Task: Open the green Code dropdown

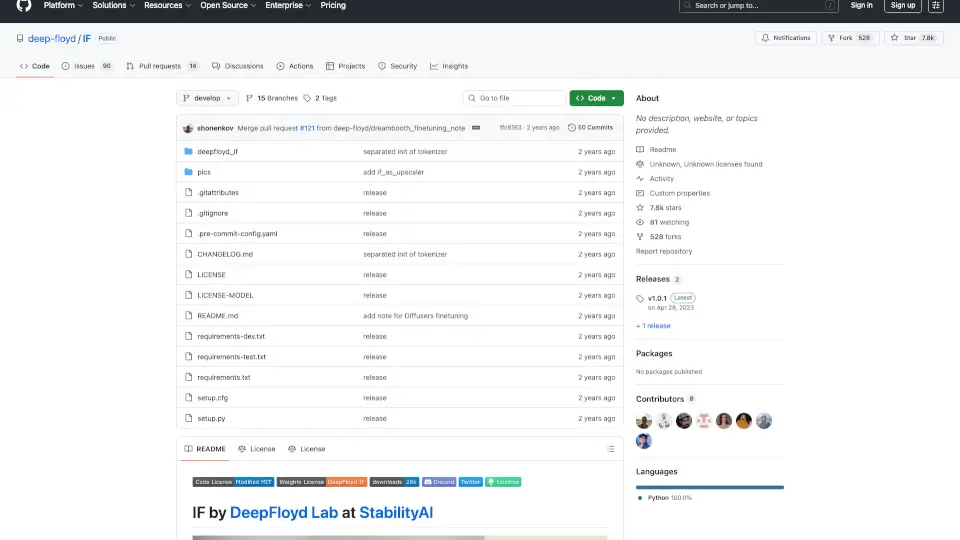Action: point(596,98)
